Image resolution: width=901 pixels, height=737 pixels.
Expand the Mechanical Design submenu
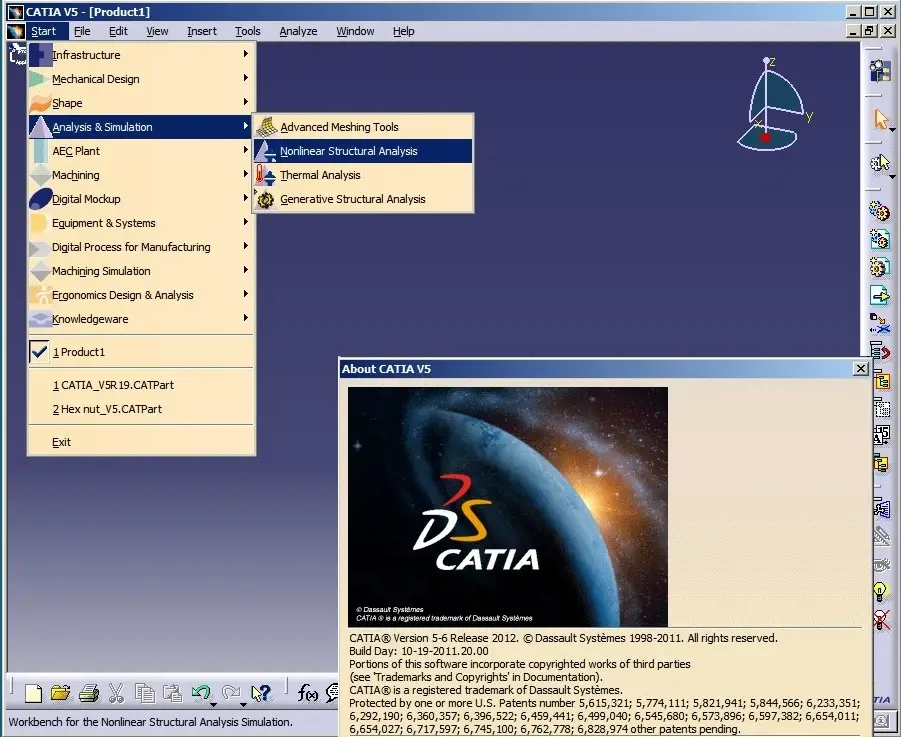tap(141, 79)
